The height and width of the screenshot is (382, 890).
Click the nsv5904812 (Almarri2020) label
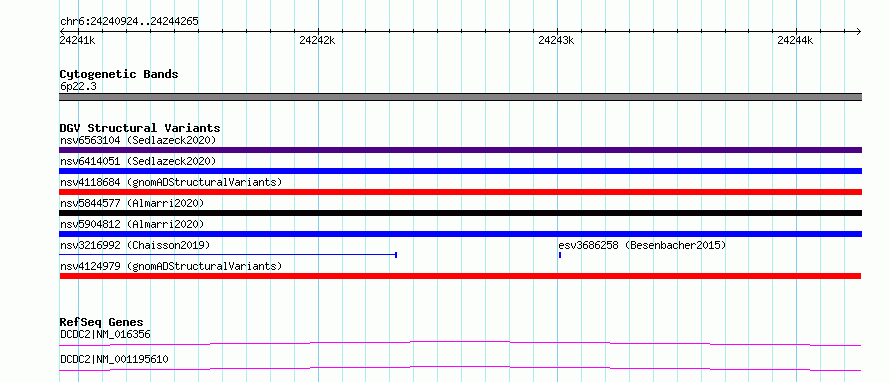[132, 224]
